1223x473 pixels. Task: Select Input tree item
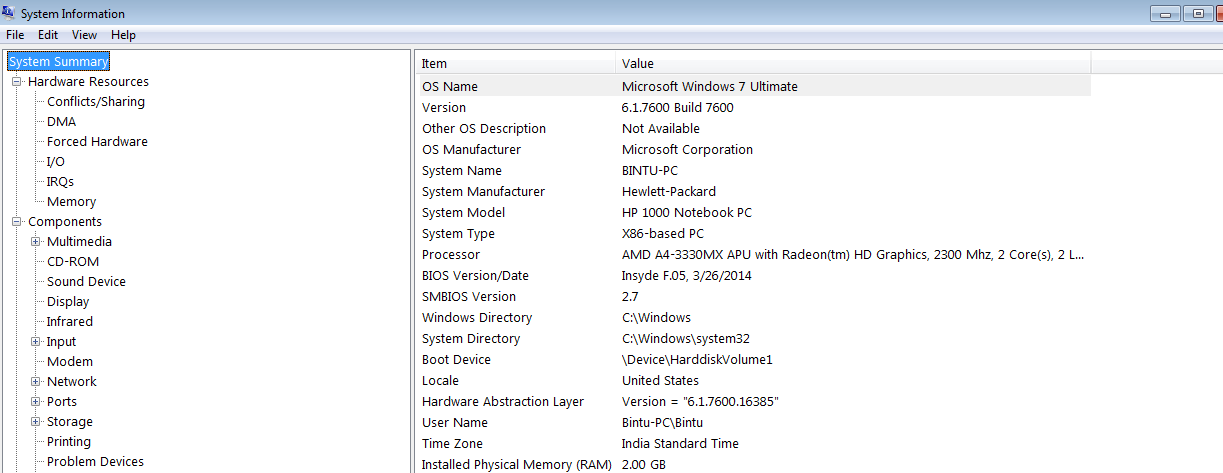(x=61, y=342)
